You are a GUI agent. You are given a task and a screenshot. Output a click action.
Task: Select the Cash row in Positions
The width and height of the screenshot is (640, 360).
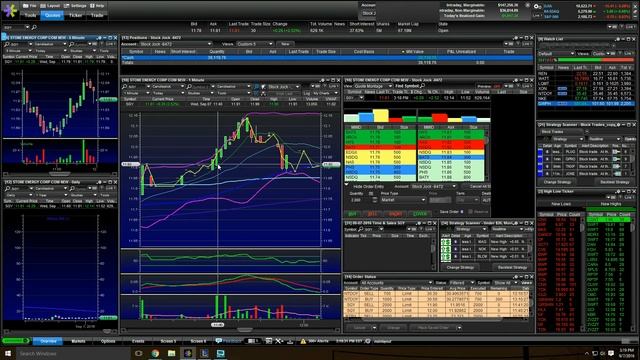[327, 58]
